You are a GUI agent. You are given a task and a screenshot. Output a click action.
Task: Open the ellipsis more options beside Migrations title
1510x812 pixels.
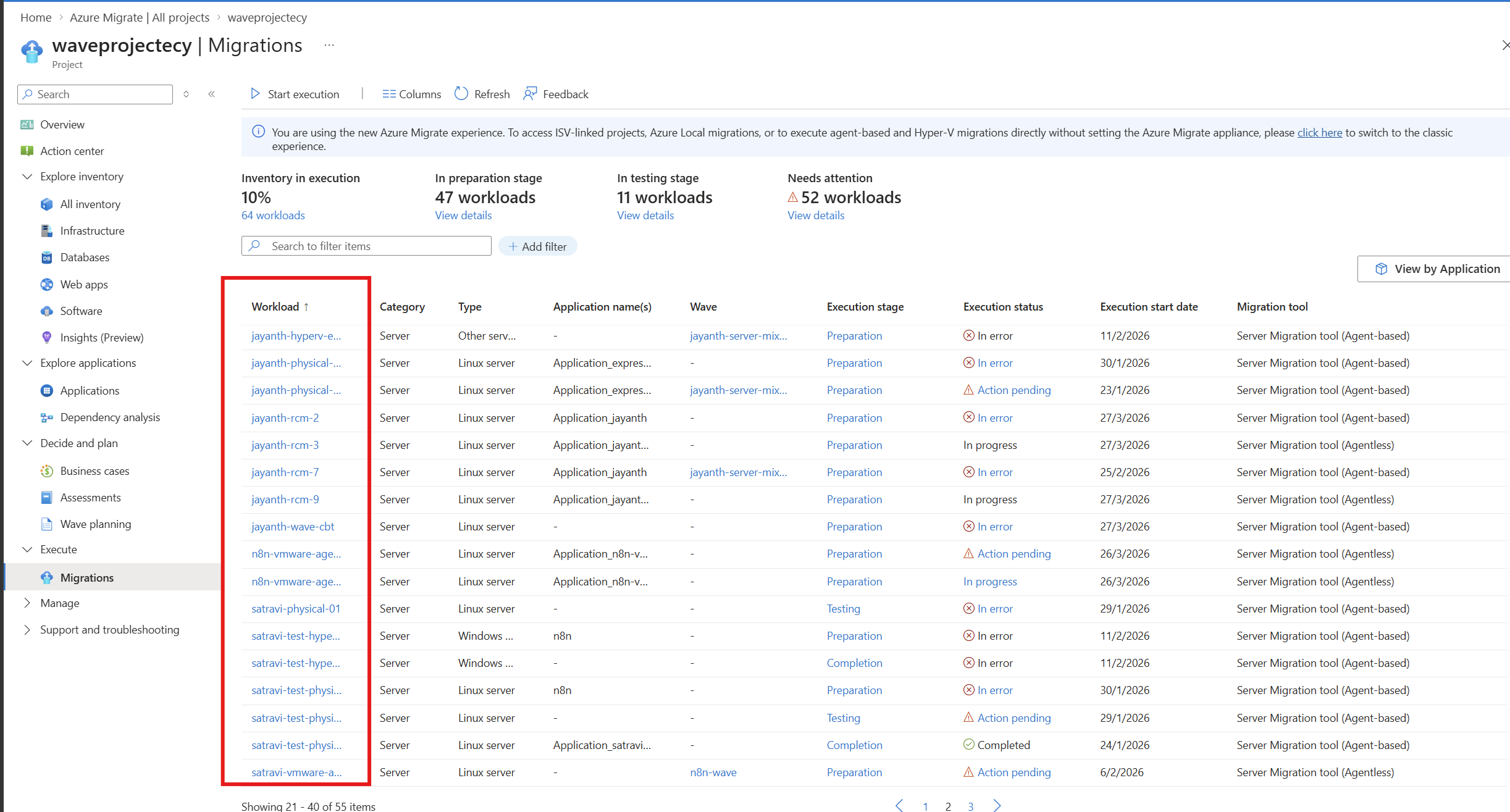pos(329,45)
